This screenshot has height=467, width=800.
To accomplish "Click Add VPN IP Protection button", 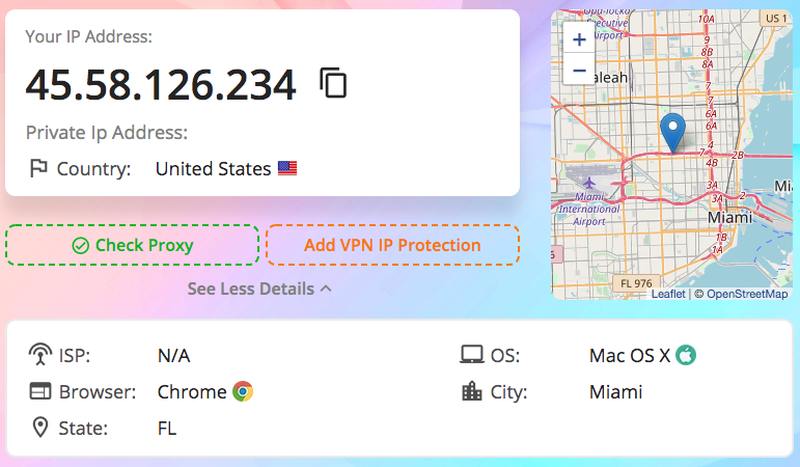I will 392,245.
